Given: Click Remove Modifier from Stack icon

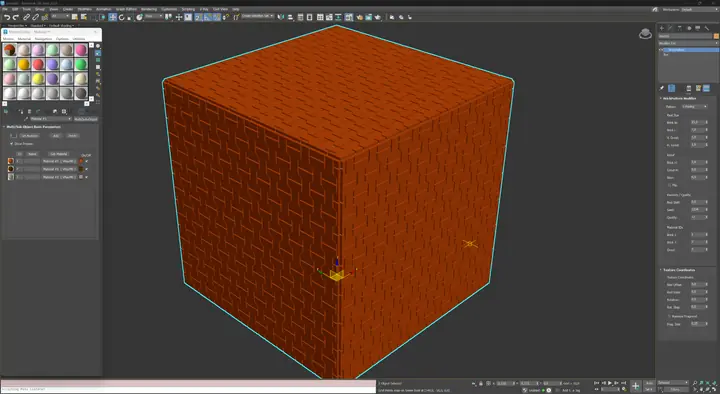Looking at the screenshot, I should 688,88.
